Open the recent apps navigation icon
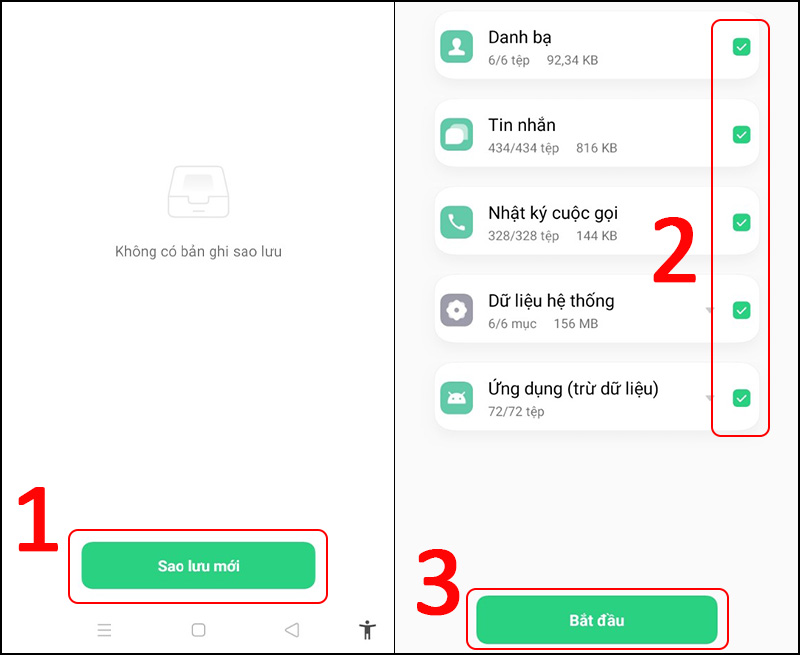The height and width of the screenshot is (655, 800). [x=104, y=630]
